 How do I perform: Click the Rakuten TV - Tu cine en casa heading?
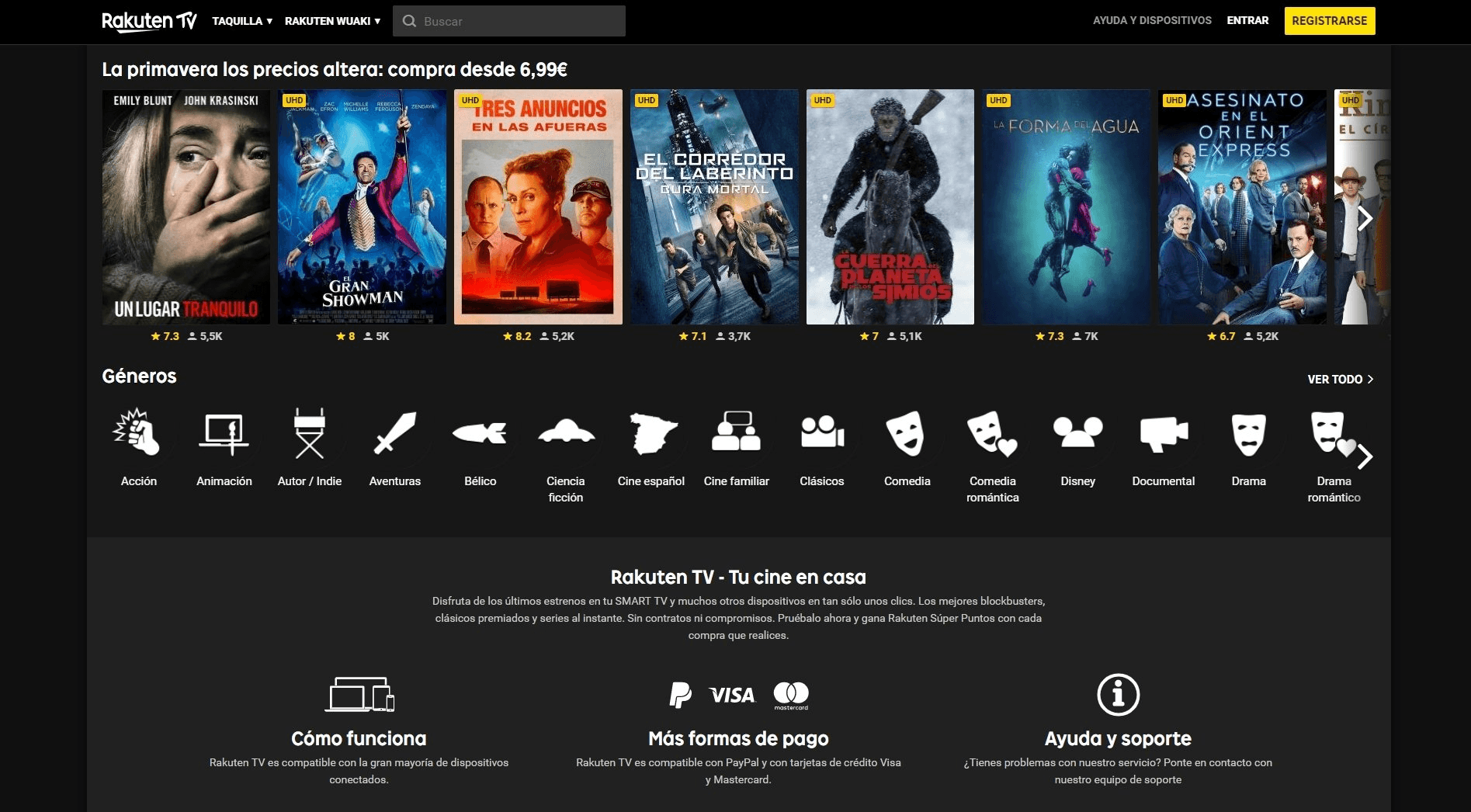[738, 577]
